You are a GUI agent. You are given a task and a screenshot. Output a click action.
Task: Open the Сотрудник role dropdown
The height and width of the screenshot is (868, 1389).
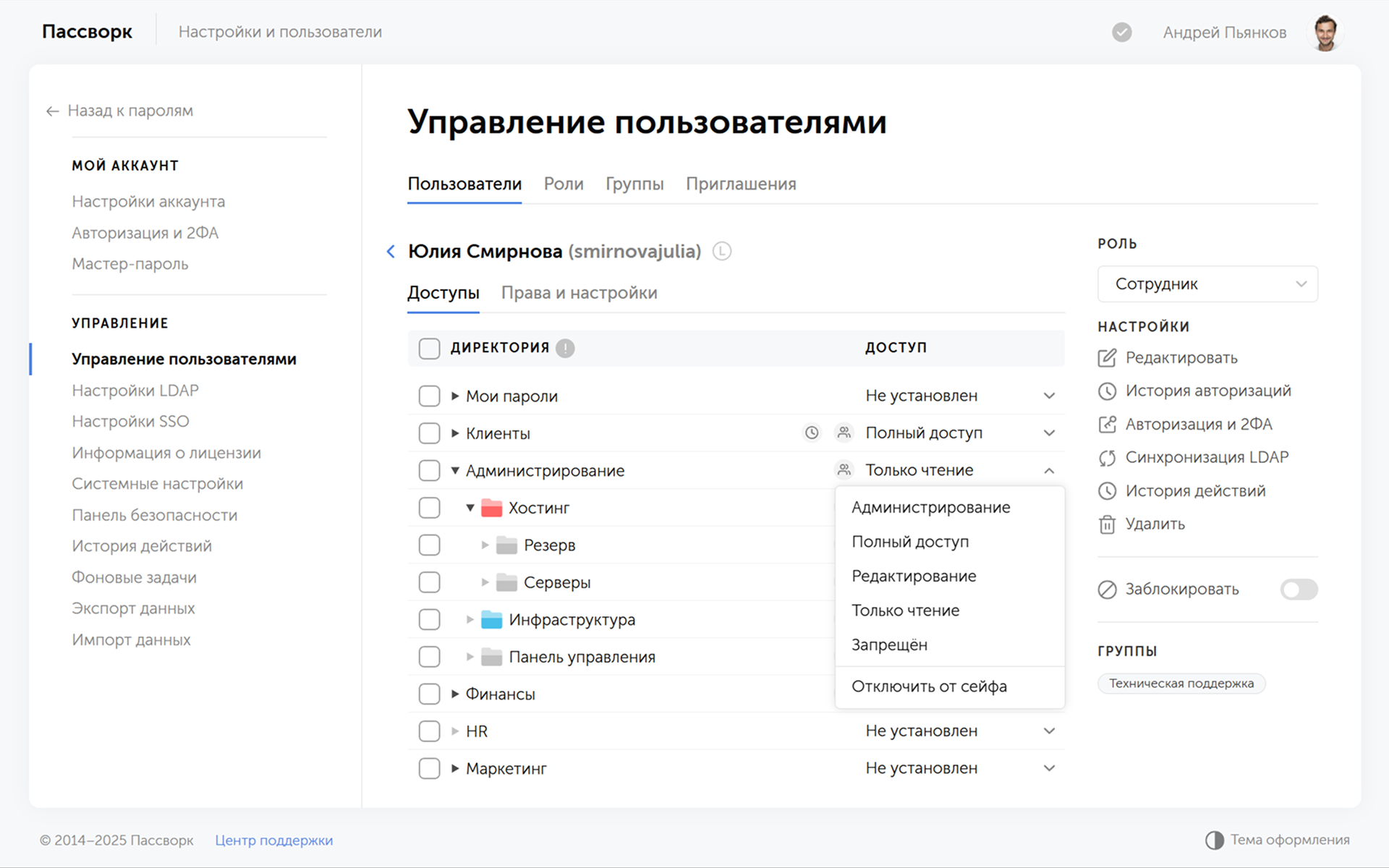(1207, 284)
